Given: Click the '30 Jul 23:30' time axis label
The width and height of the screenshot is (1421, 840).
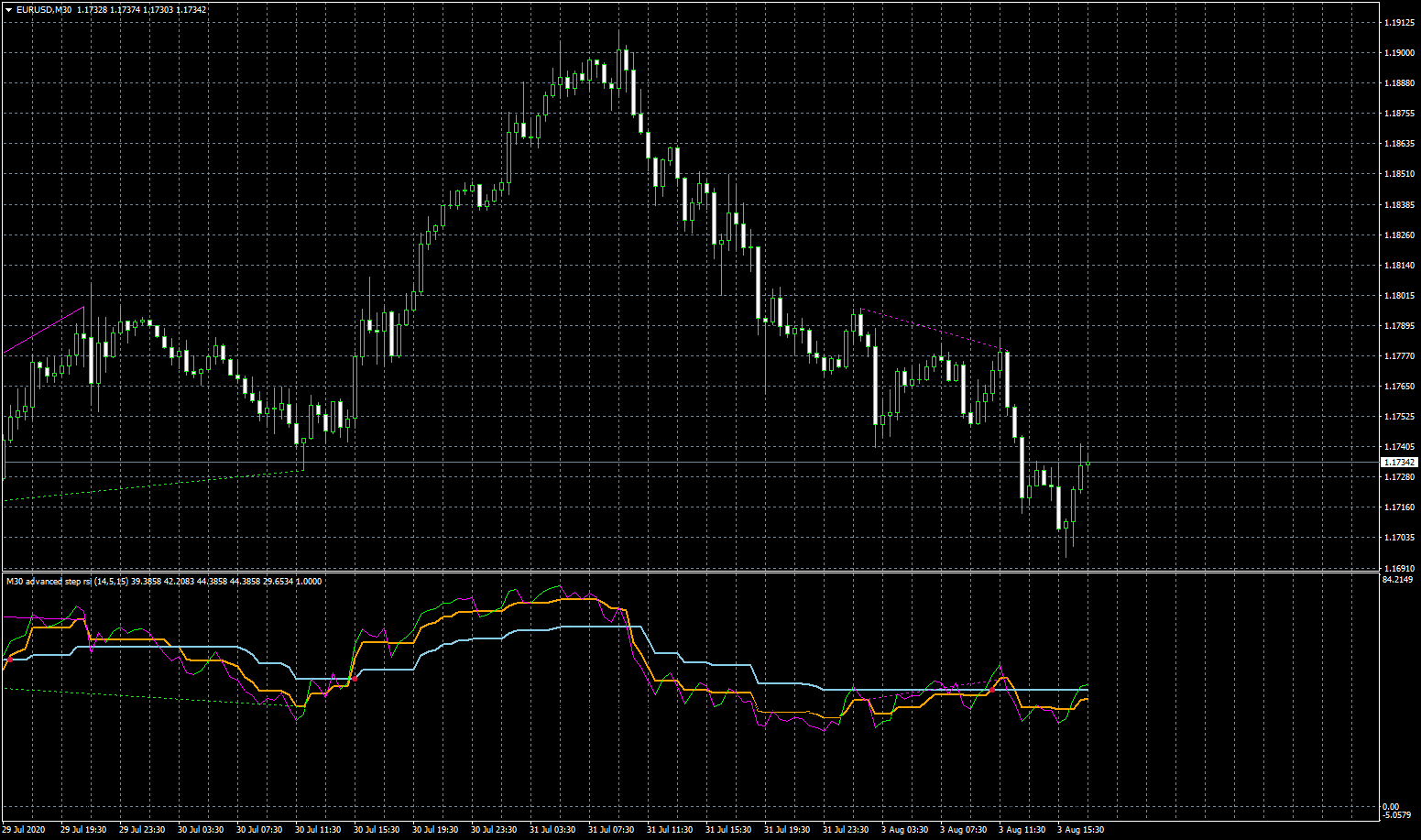Looking at the screenshot, I should [494, 830].
